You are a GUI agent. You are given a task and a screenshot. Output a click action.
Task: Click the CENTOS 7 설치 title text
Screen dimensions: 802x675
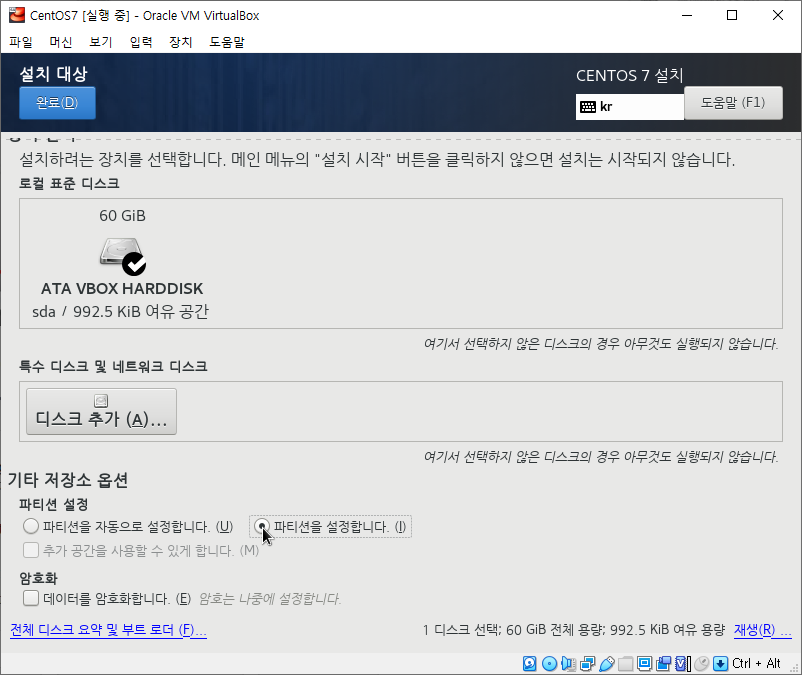(630, 76)
